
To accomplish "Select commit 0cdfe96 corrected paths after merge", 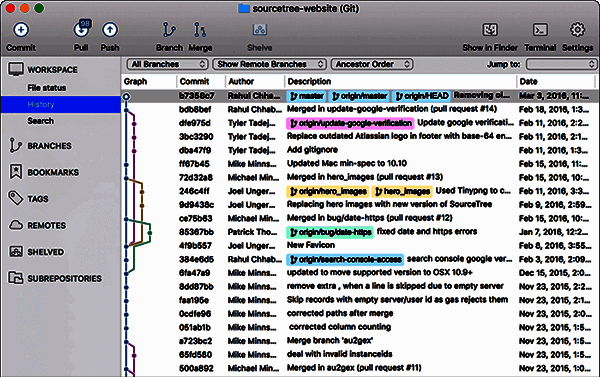I will pos(360,314).
